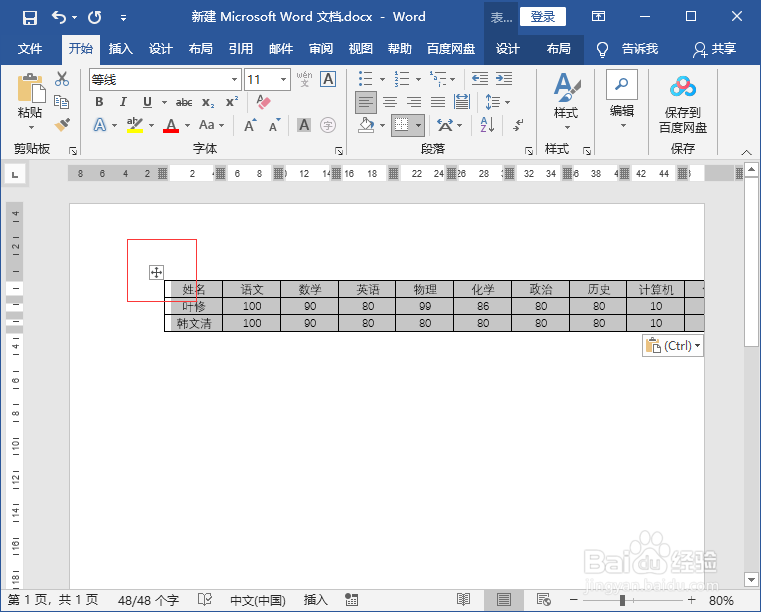Open the borders dropdown arrow
Image resolution: width=761 pixels, height=612 pixels.
pos(418,125)
